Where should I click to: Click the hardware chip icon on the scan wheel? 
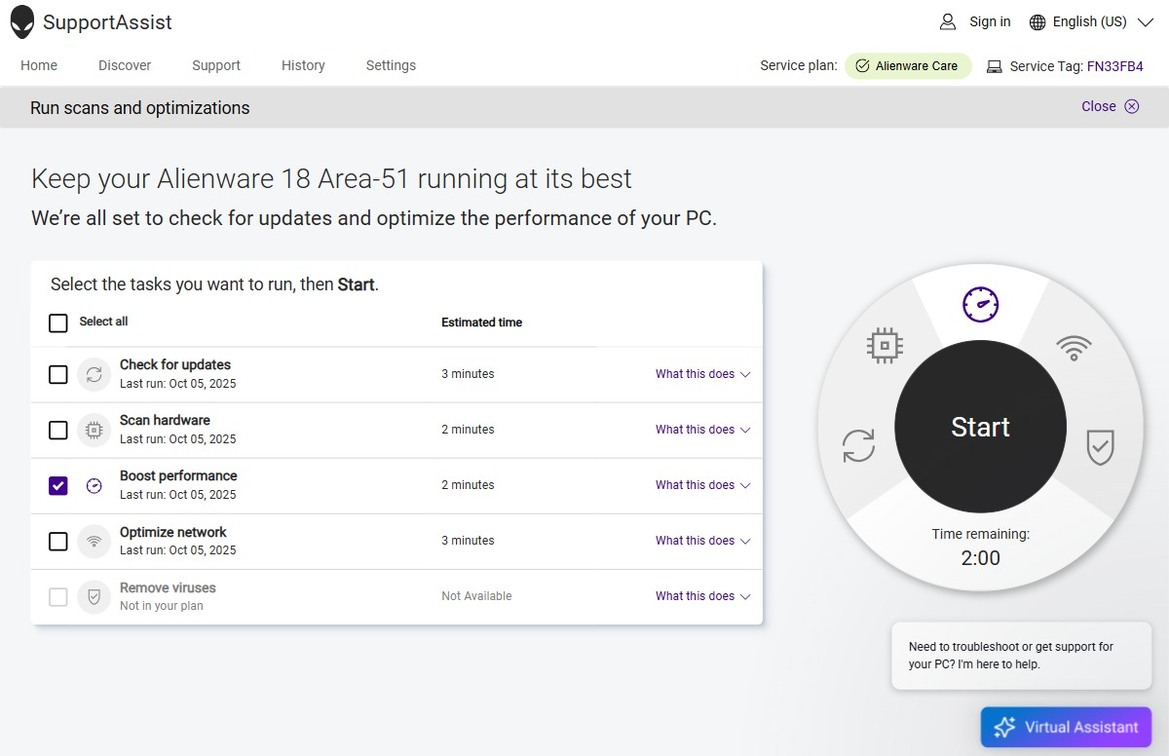point(884,345)
